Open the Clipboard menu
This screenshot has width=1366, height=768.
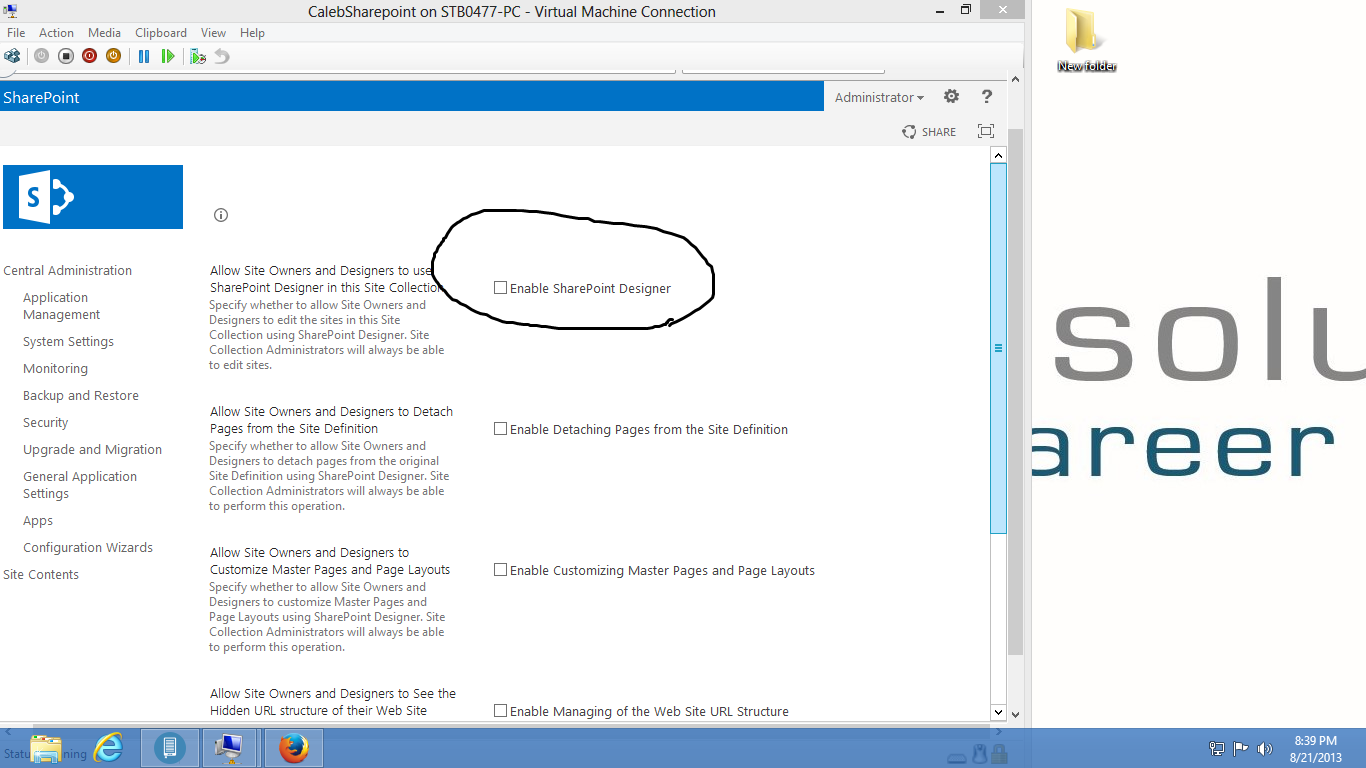pyautogui.click(x=161, y=33)
